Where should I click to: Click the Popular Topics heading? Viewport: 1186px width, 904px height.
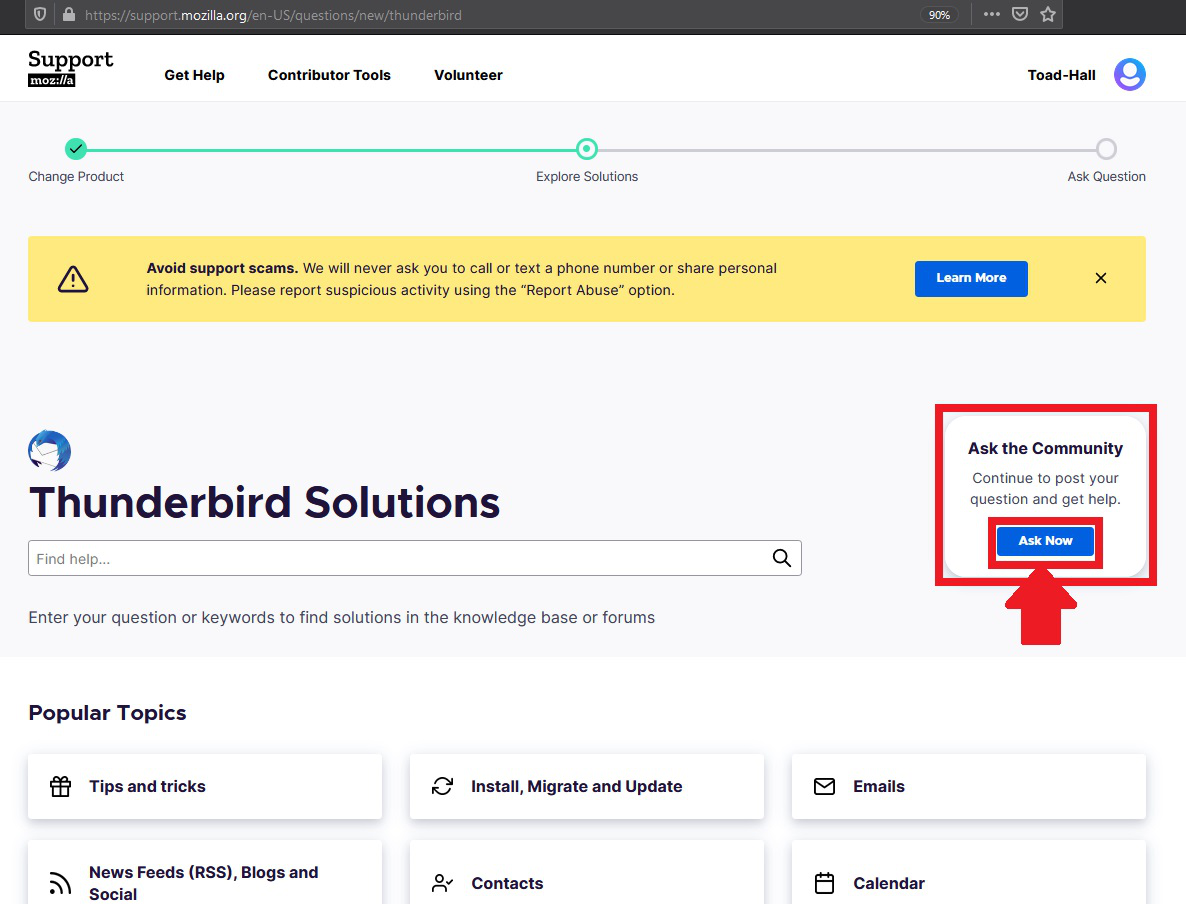107,713
